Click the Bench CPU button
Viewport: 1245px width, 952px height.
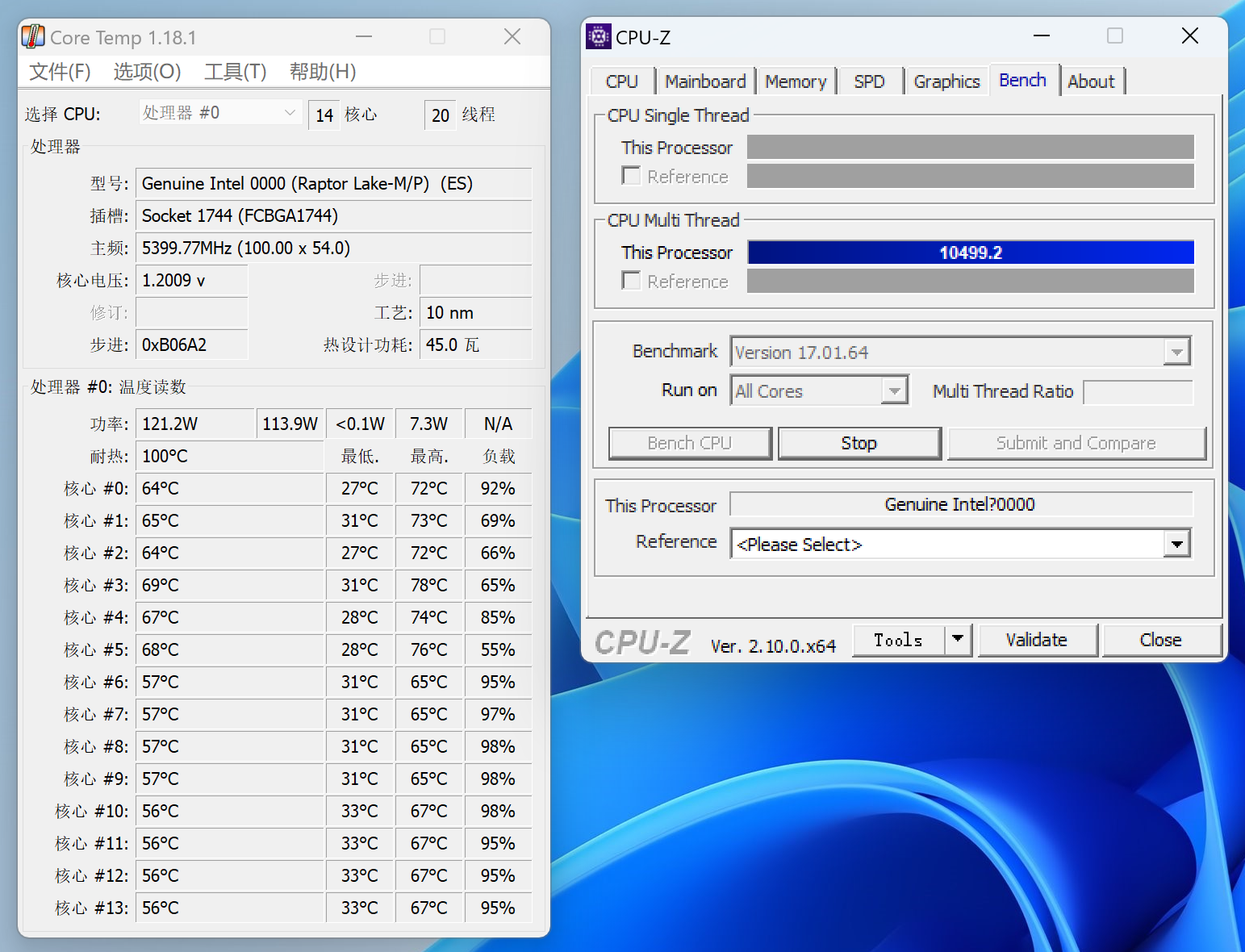pos(690,443)
